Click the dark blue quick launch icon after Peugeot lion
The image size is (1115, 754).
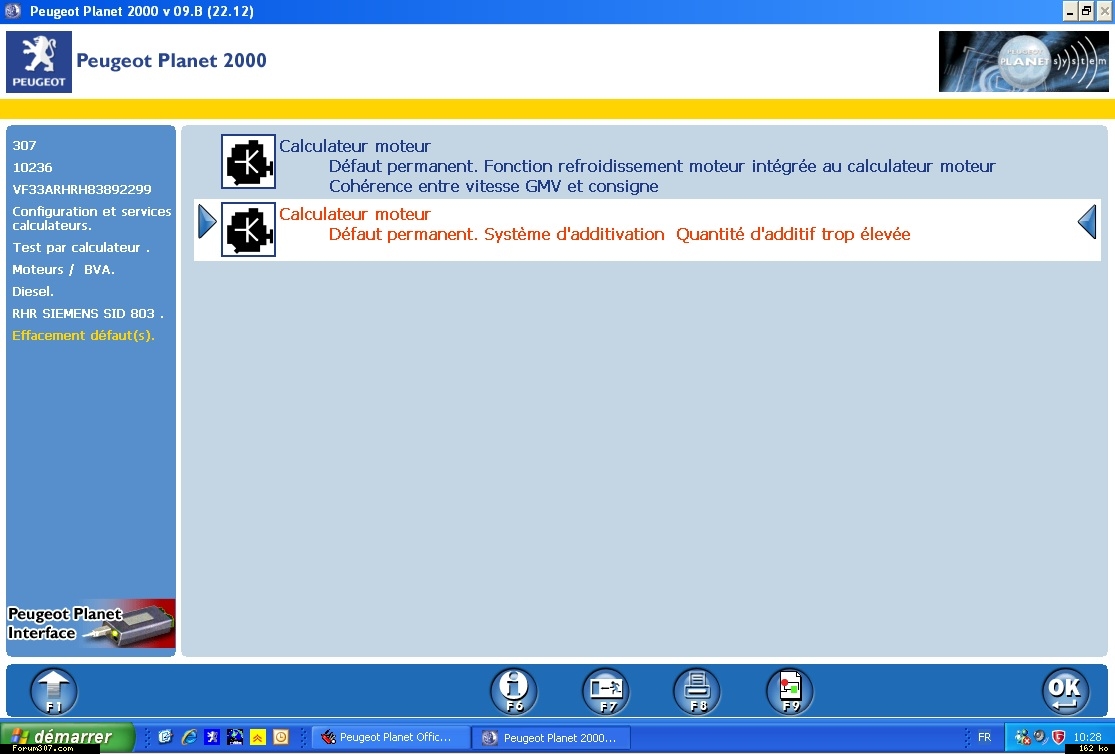tap(235, 738)
